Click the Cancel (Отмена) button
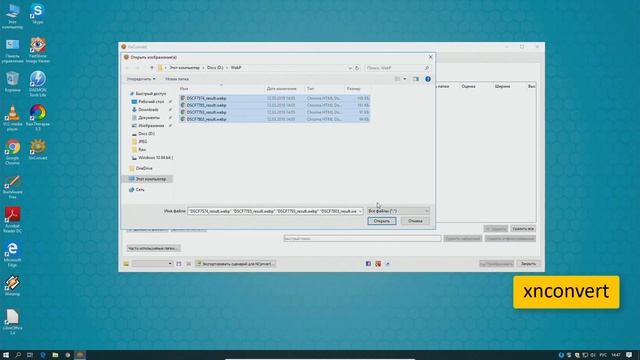Image resolution: width=640 pixels, height=360 pixels. tap(415, 221)
